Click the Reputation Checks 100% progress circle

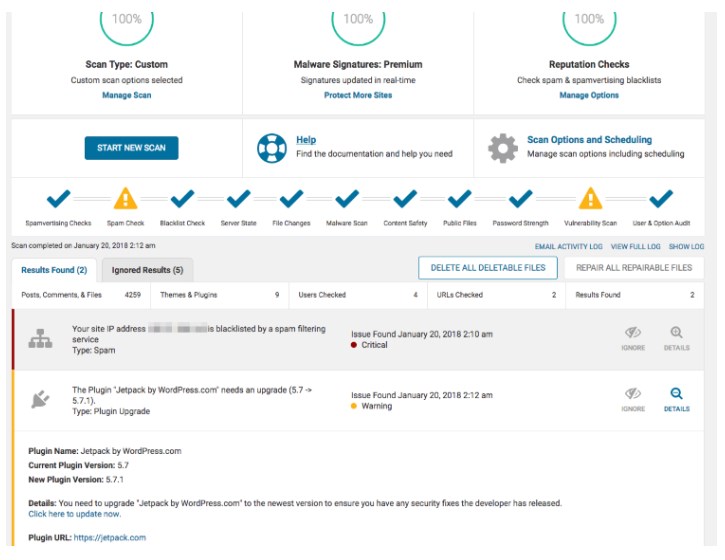(x=589, y=22)
